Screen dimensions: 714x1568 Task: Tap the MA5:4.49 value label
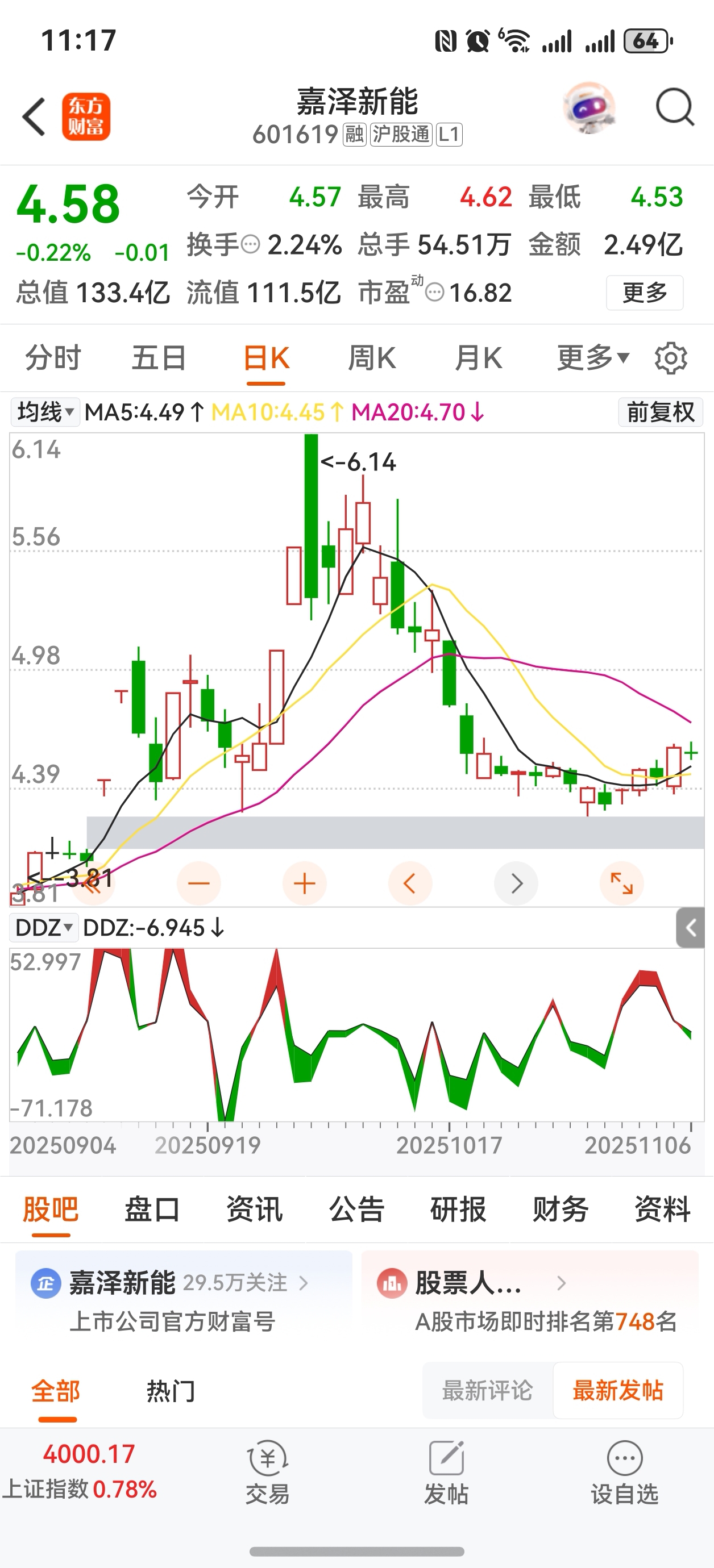144,412
